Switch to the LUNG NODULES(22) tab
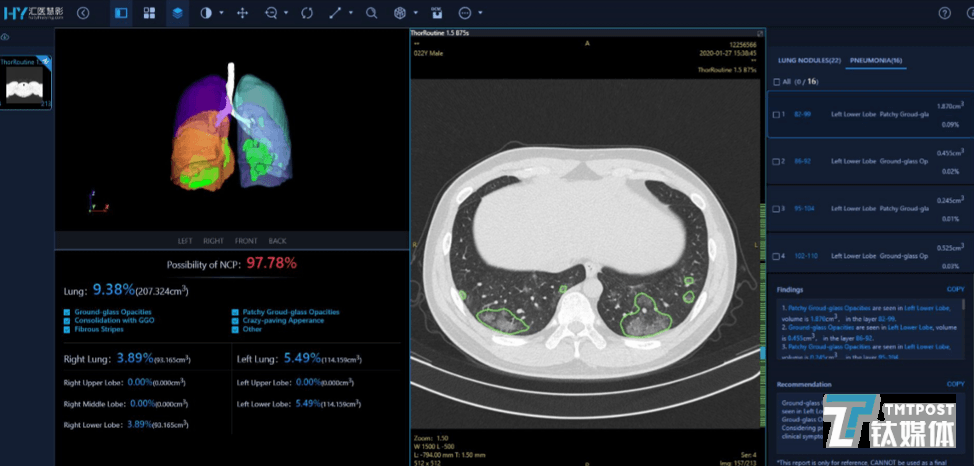 point(808,61)
